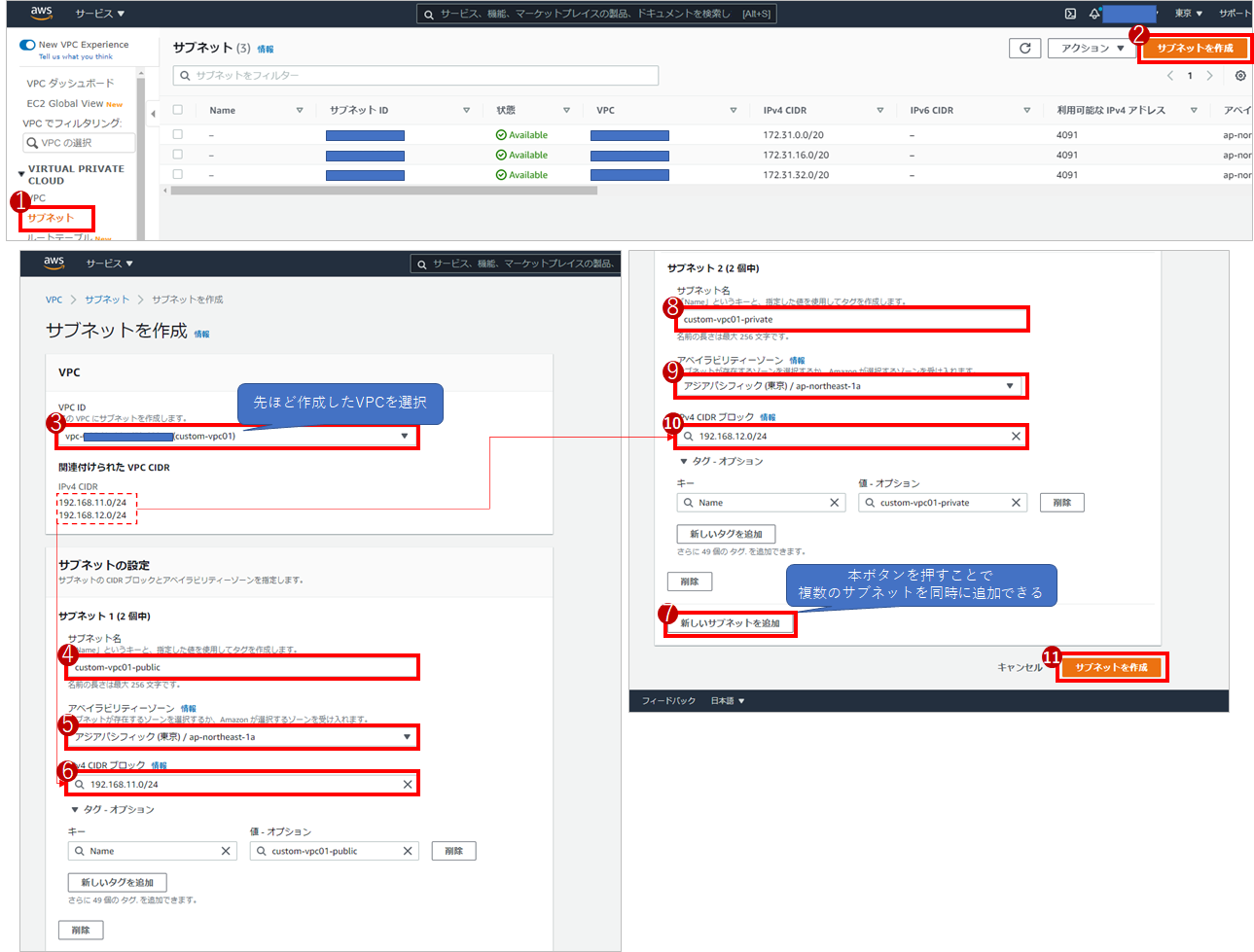Go to next page arrow in subnet list
This screenshot has width=1254, height=952.
(1209, 76)
